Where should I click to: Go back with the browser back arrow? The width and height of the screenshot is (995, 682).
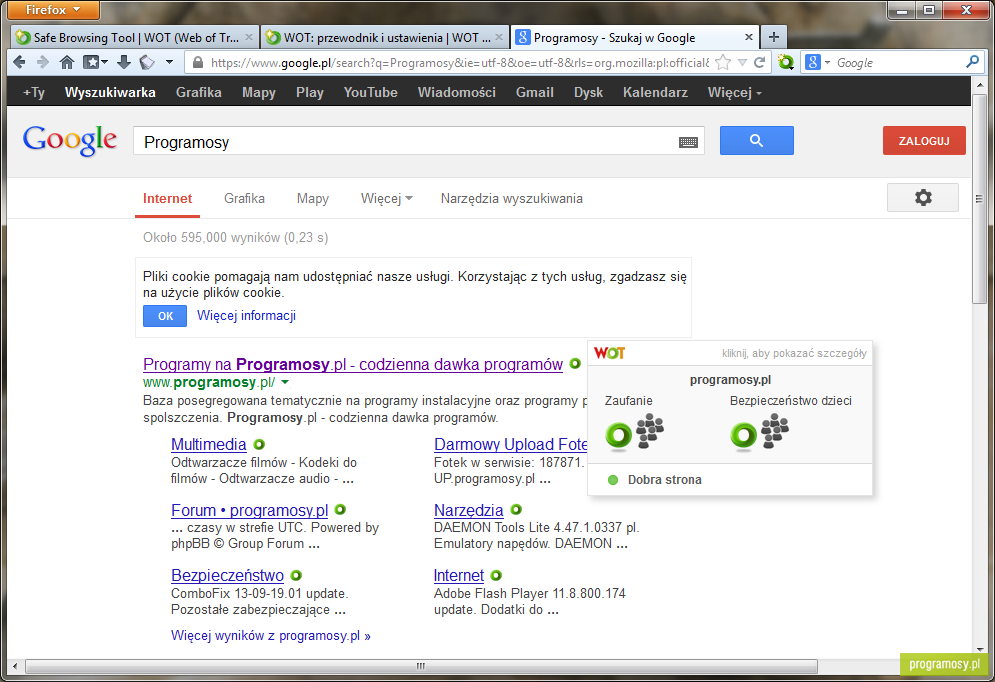20,62
